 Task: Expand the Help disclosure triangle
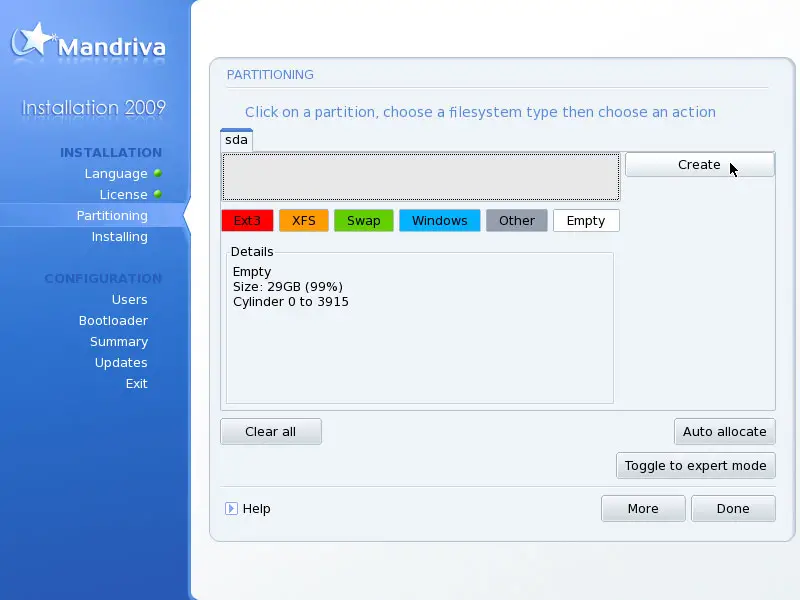pyautogui.click(x=231, y=509)
